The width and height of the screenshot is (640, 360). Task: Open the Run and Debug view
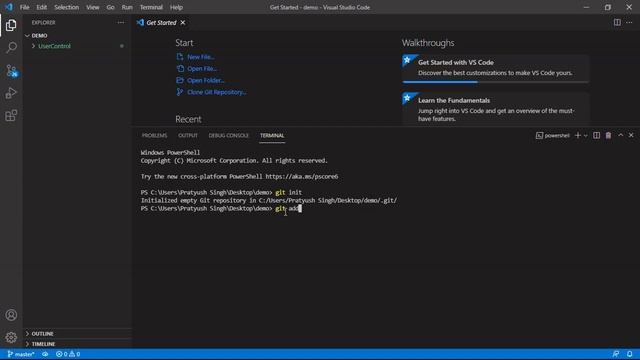coord(11,93)
